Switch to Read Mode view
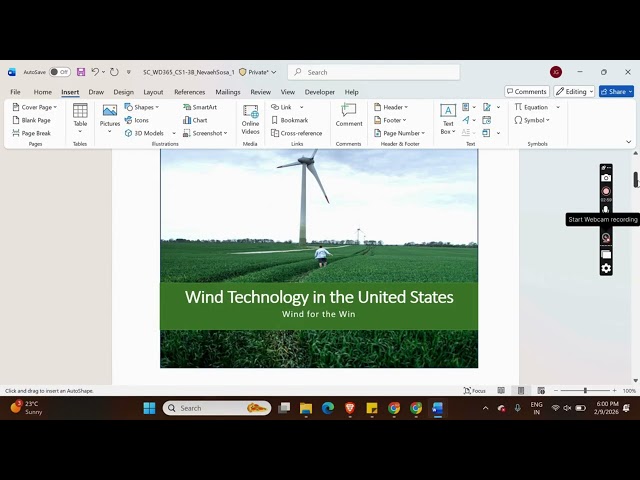The width and height of the screenshot is (640, 480). [x=501, y=391]
